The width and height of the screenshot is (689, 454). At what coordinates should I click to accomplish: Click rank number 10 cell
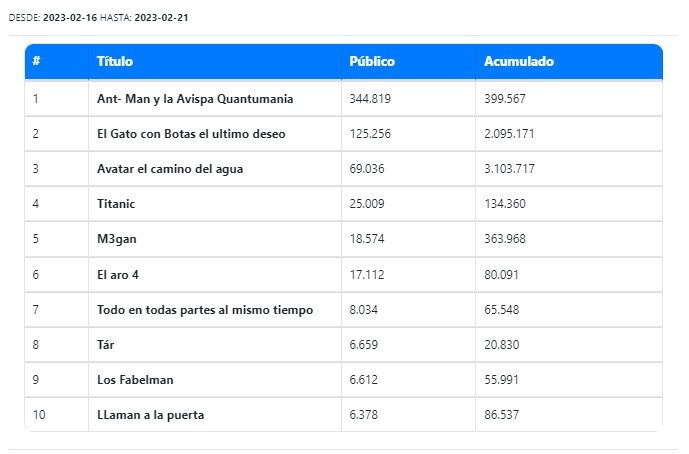coord(38,415)
